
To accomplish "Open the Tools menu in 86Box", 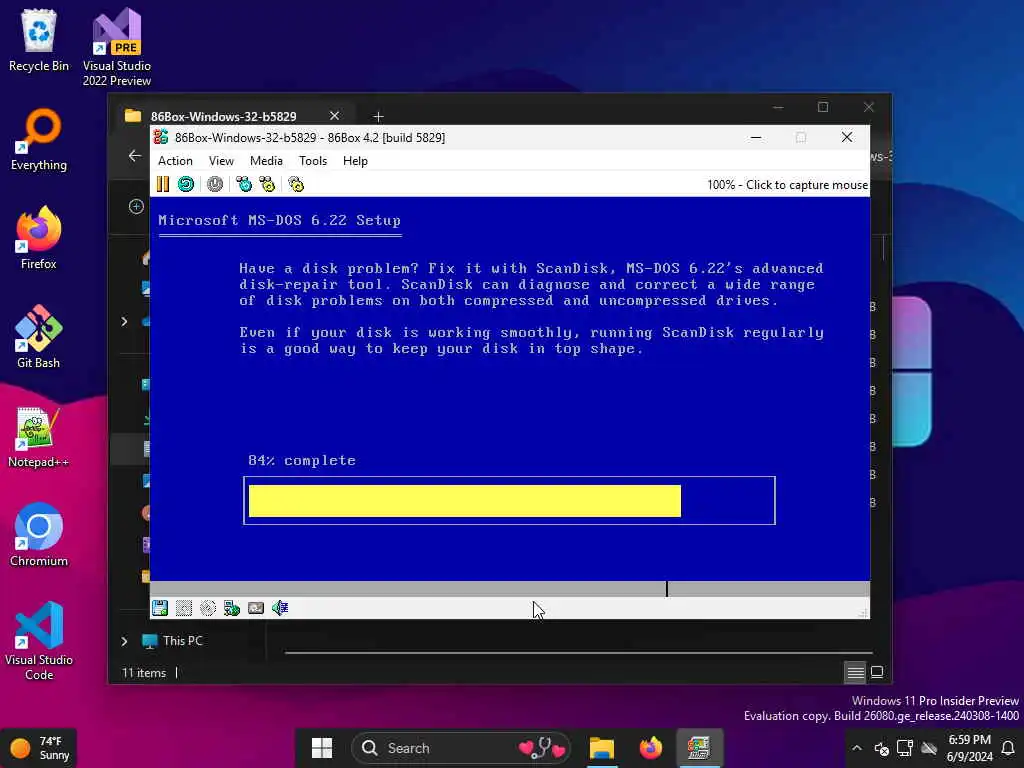I will click(x=313, y=161).
